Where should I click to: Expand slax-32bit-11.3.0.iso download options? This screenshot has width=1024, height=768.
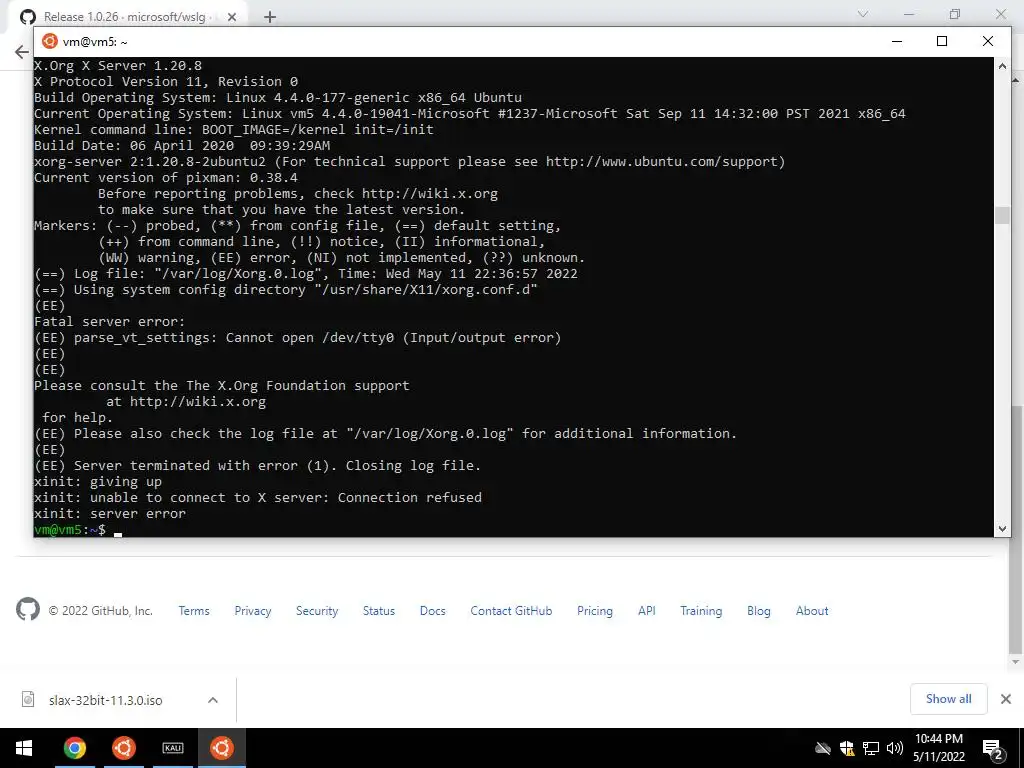[213, 700]
